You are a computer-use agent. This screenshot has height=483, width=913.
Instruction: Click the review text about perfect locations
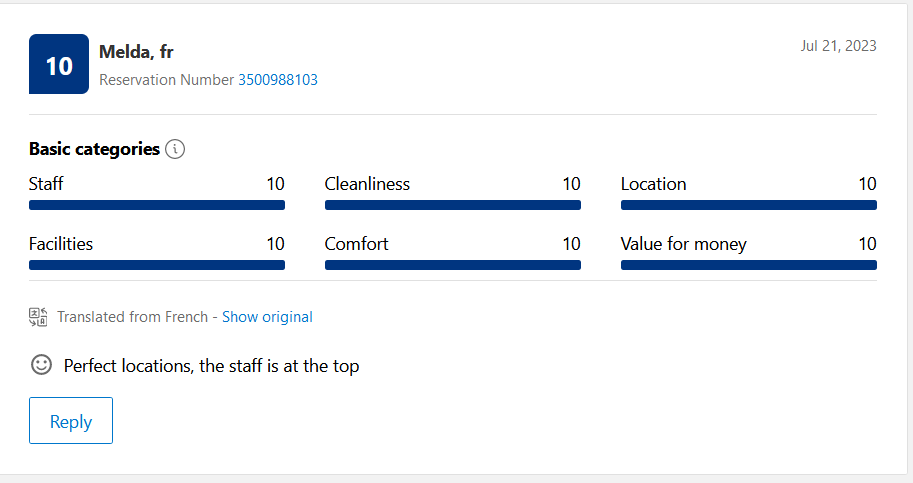tap(211, 366)
